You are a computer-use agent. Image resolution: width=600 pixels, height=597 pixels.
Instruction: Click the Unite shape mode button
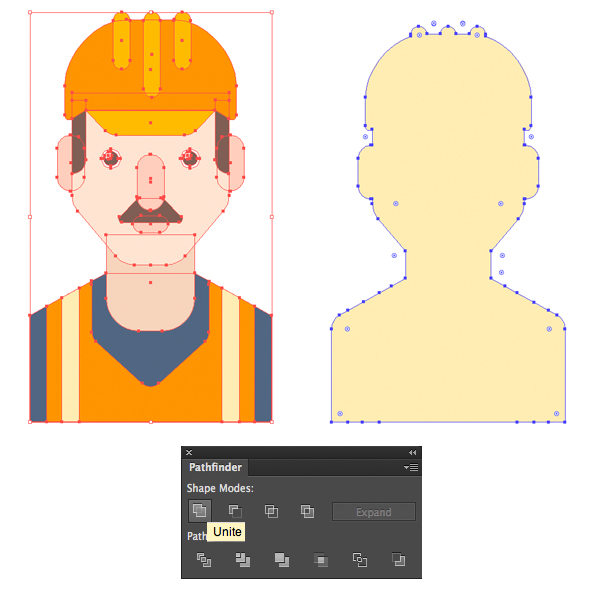pos(199,511)
